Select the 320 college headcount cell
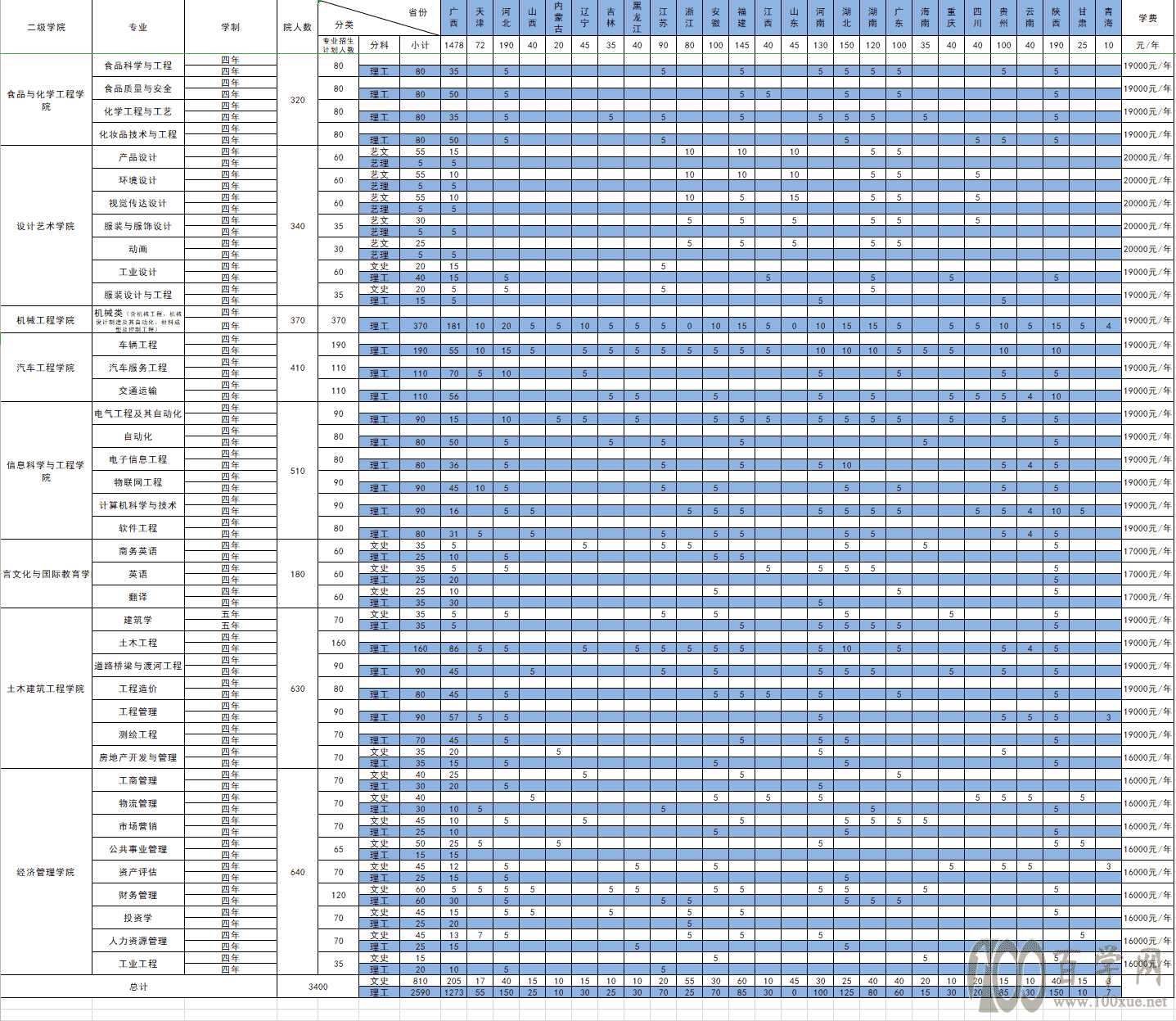The height and width of the screenshot is (1021, 1176). [298, 100]
